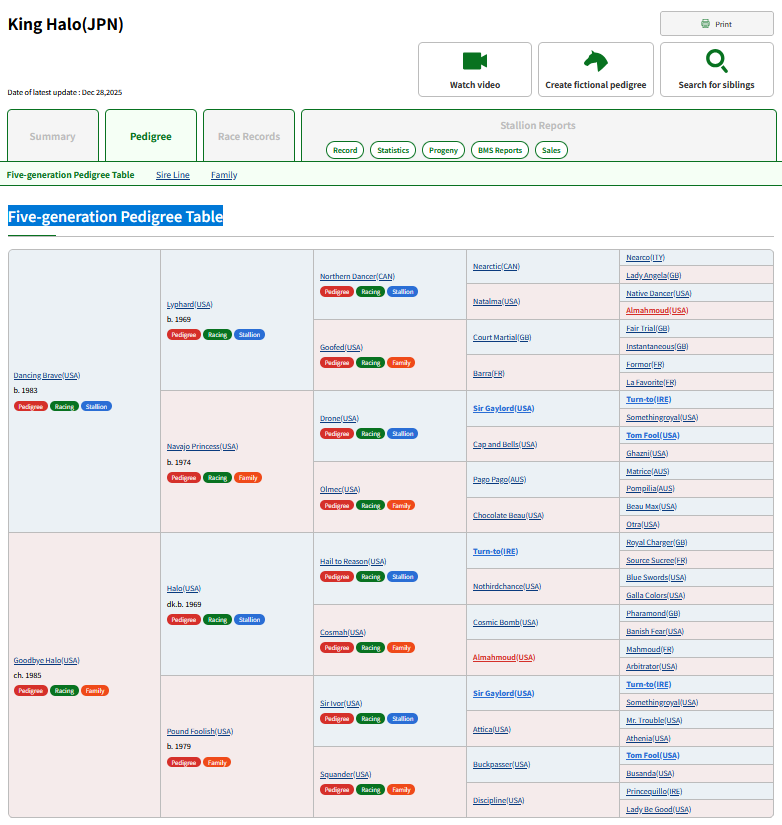Open Stallion Reports Progeny pill

(443, 150)
